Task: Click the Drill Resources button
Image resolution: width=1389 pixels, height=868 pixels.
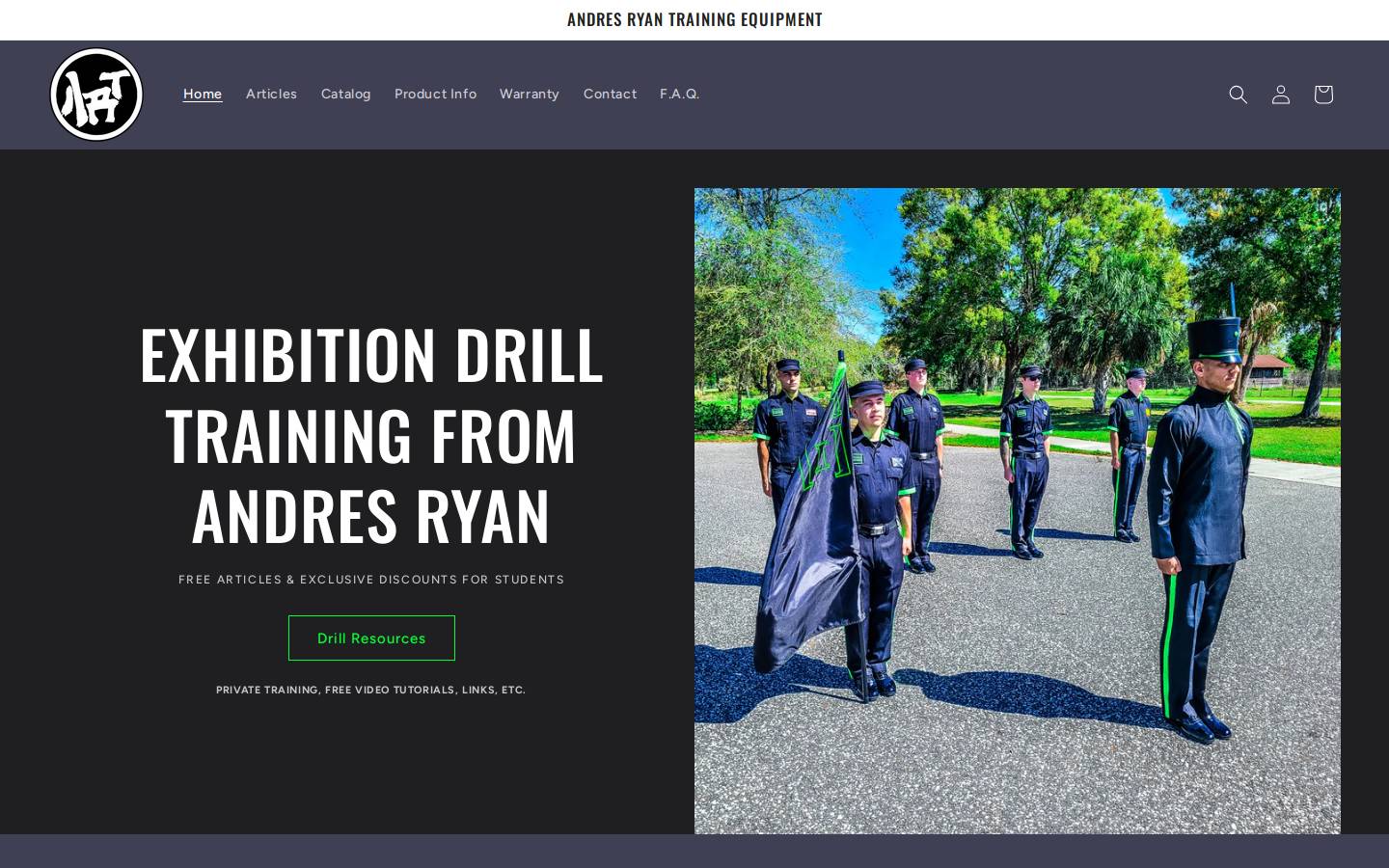Action: [x=371, y=638]
